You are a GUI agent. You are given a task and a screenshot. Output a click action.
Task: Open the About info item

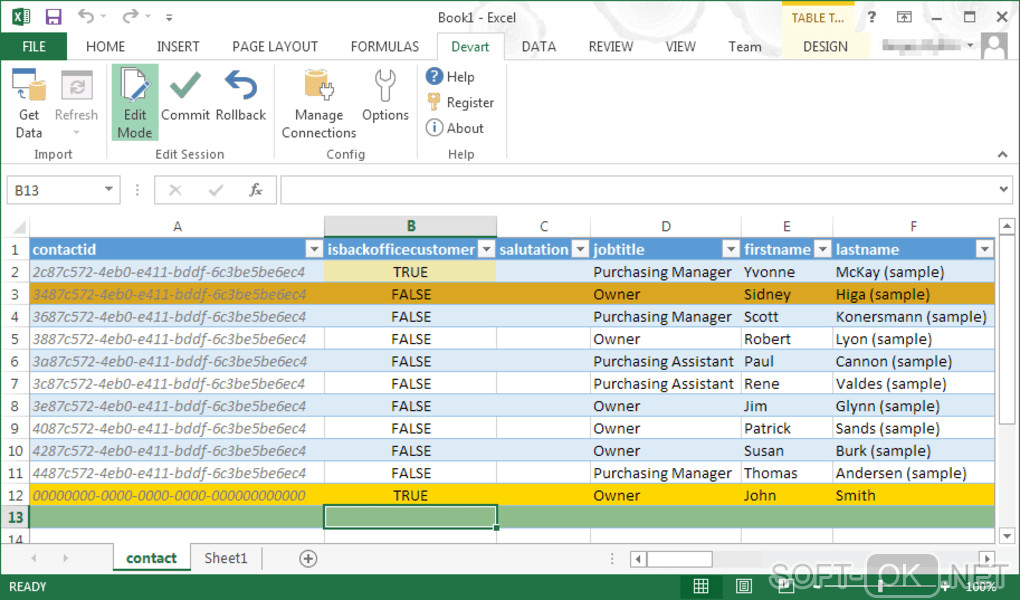click(x=455, y=128)
